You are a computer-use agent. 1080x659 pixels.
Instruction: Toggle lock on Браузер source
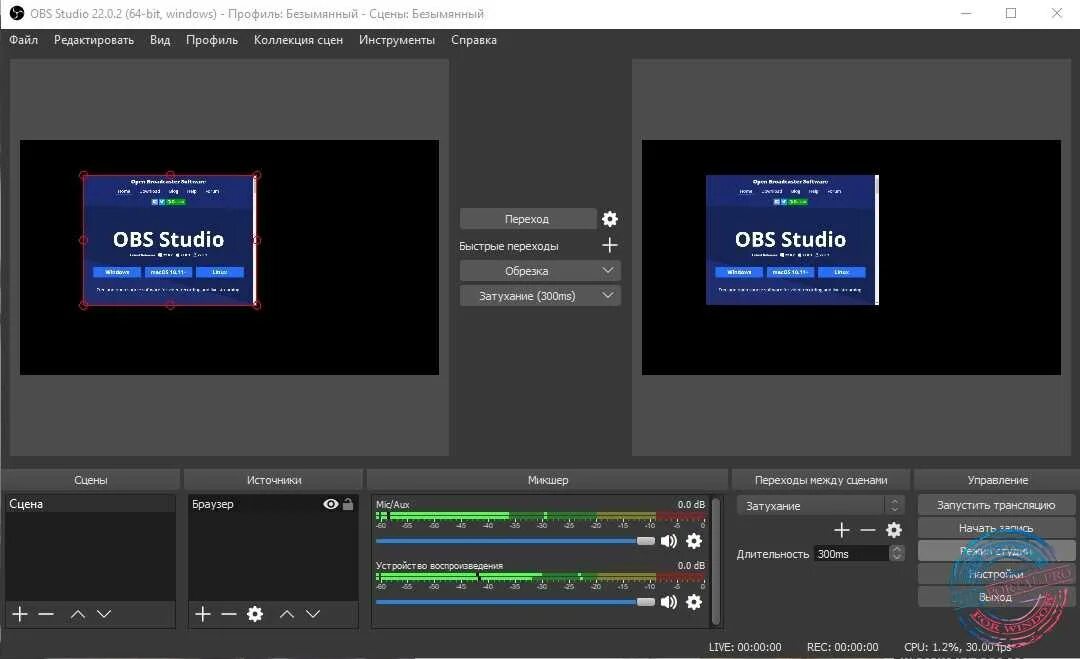(348, 504)
